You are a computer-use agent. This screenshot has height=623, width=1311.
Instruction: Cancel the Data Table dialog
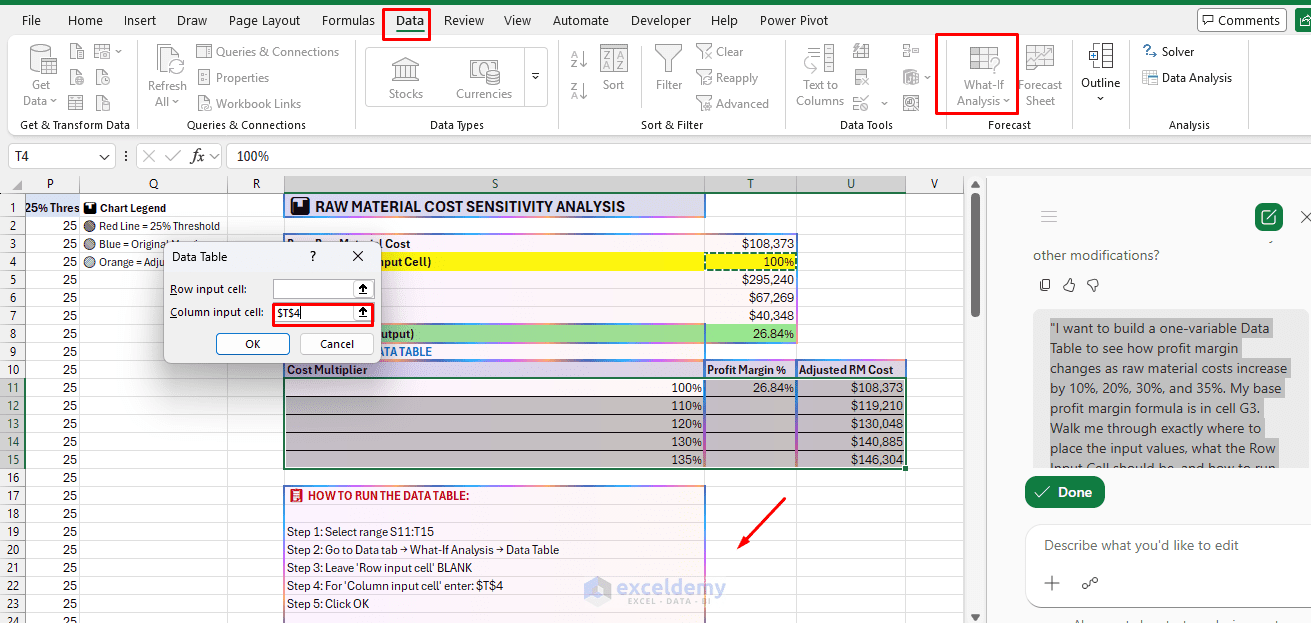(x=337, y=344)
